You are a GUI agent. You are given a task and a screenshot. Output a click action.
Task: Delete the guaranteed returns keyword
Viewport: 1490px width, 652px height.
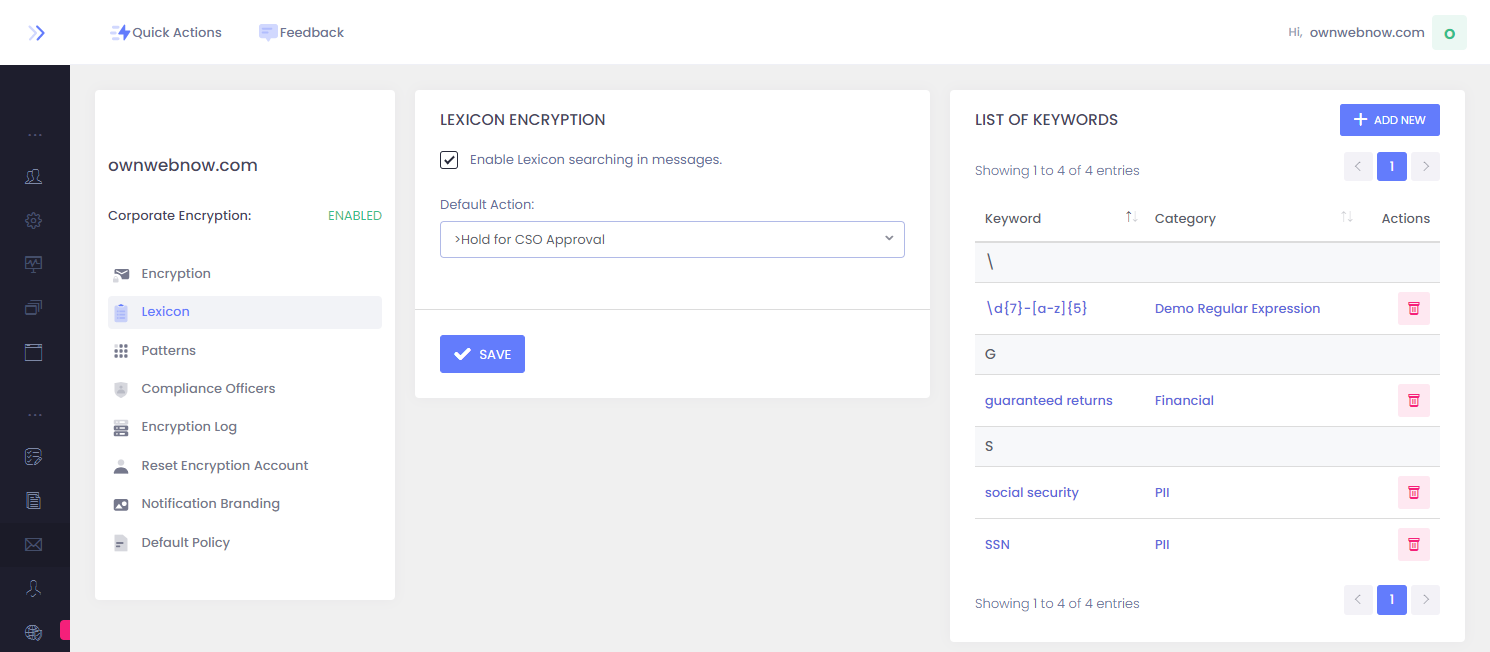point(1413,400)
